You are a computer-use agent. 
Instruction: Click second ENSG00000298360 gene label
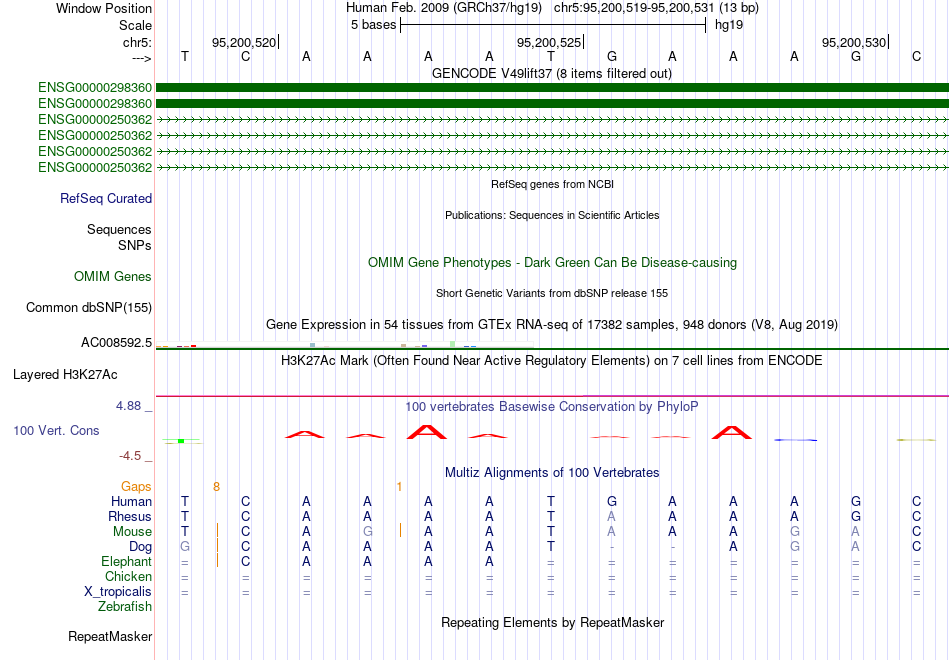(x=95, y=104)
